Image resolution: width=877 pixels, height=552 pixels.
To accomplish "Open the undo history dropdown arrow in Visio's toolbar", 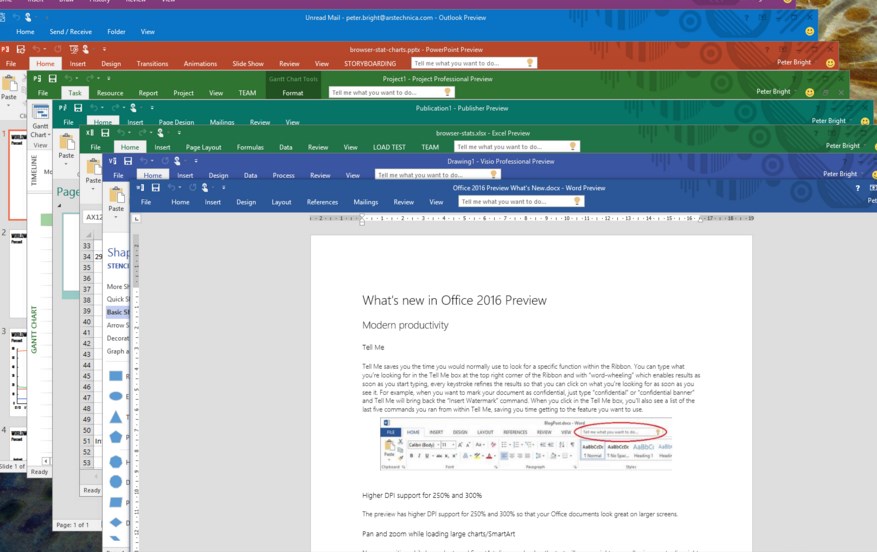I will [x=152, y=161].
